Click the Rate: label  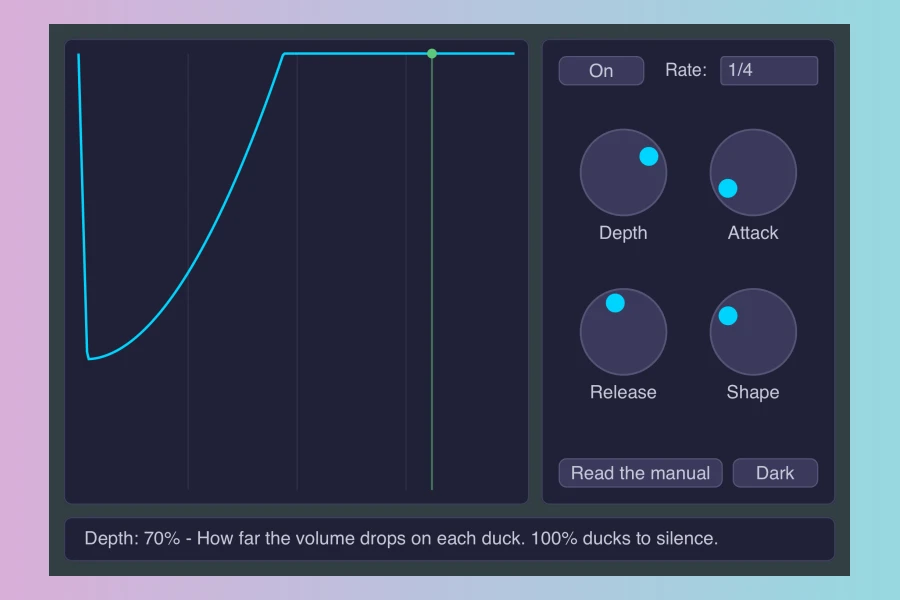686,70
